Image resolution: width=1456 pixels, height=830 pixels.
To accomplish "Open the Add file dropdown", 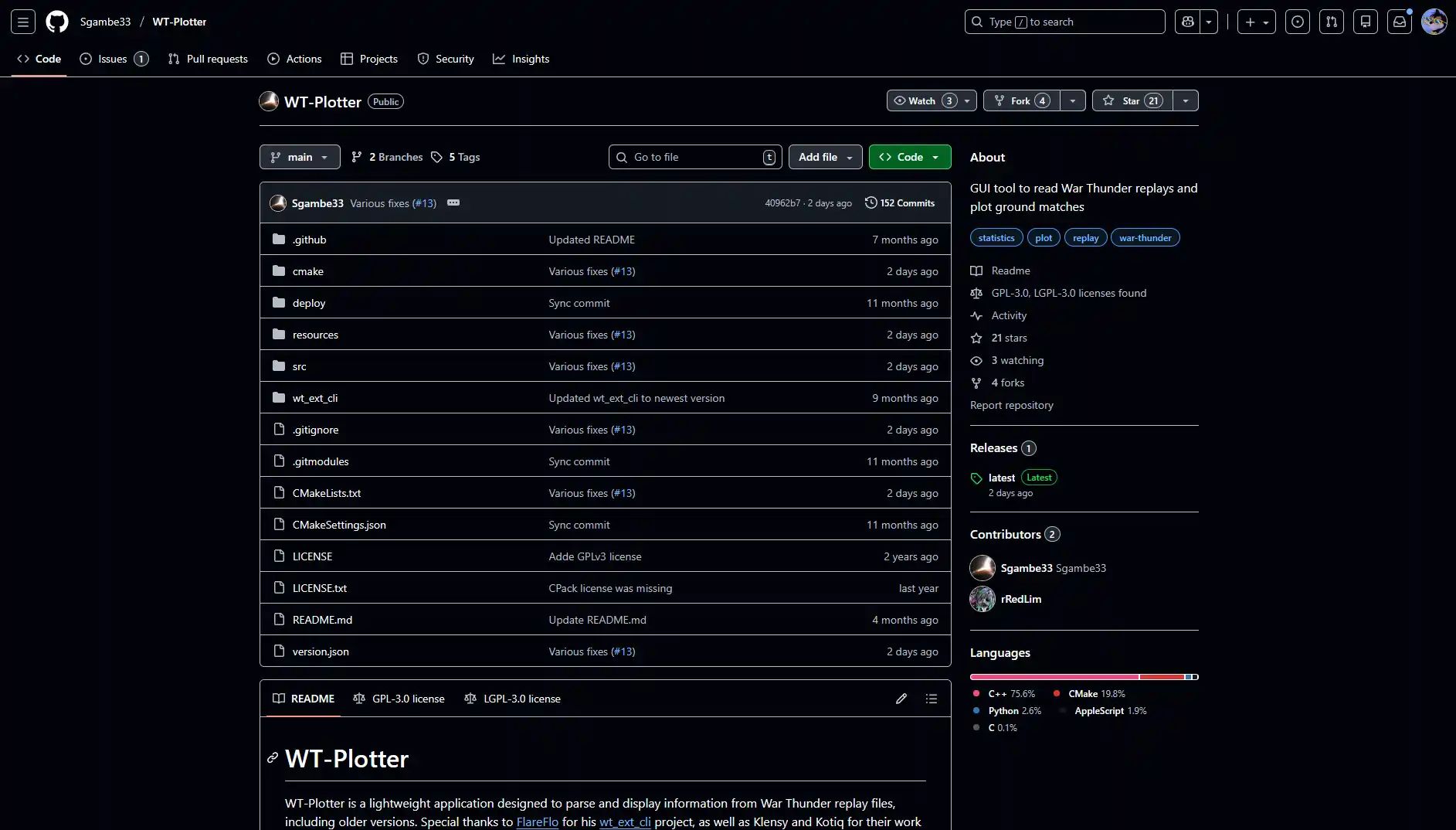I will coord(825,157).
